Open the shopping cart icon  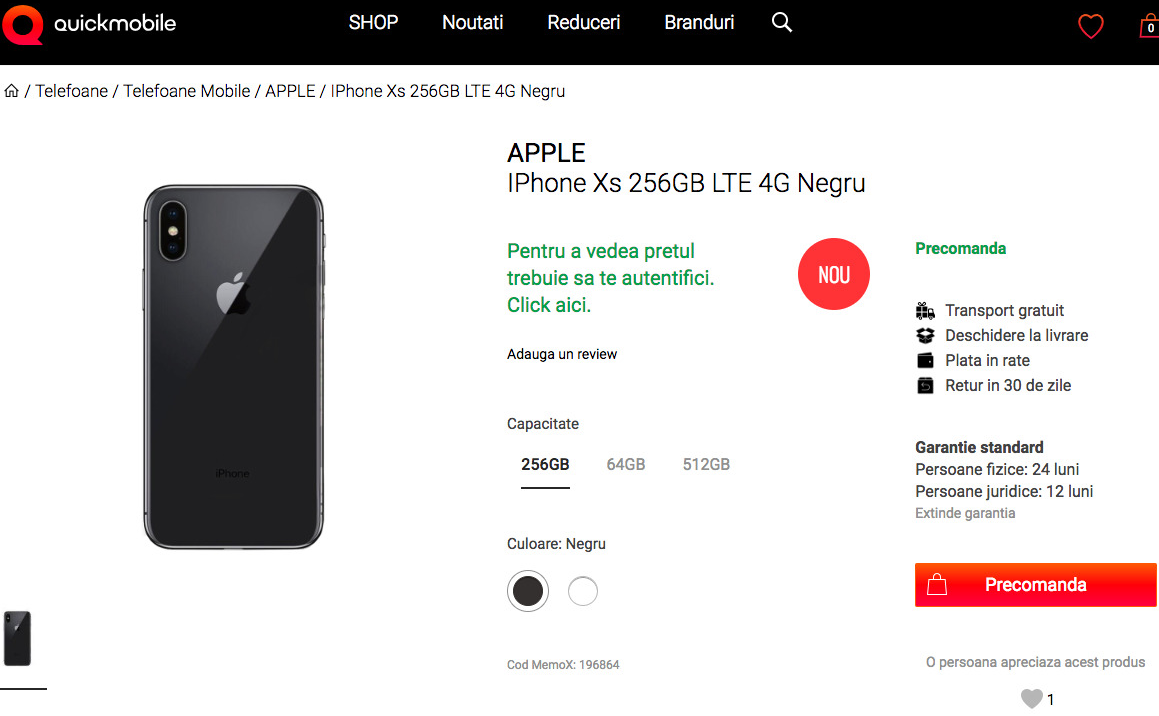pyautogui.click(x=1149, y=27)
